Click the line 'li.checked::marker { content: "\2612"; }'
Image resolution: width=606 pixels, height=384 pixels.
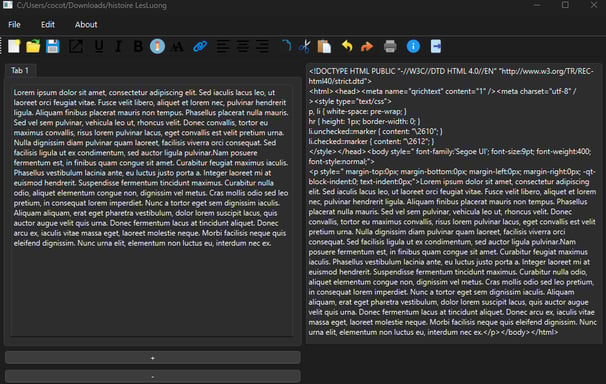[371, 141]
